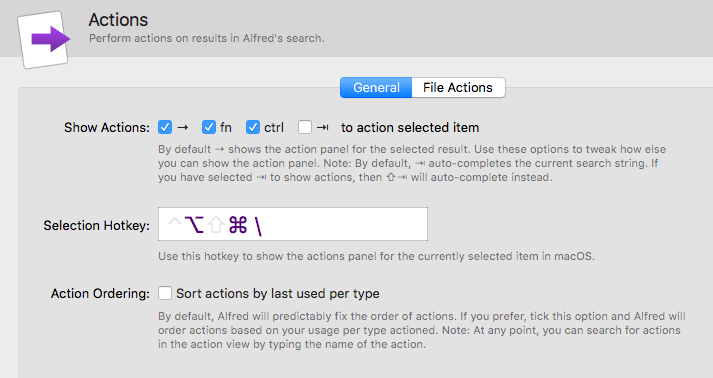Switch to the General tab

pyautogui.click(x=376, y=87)
